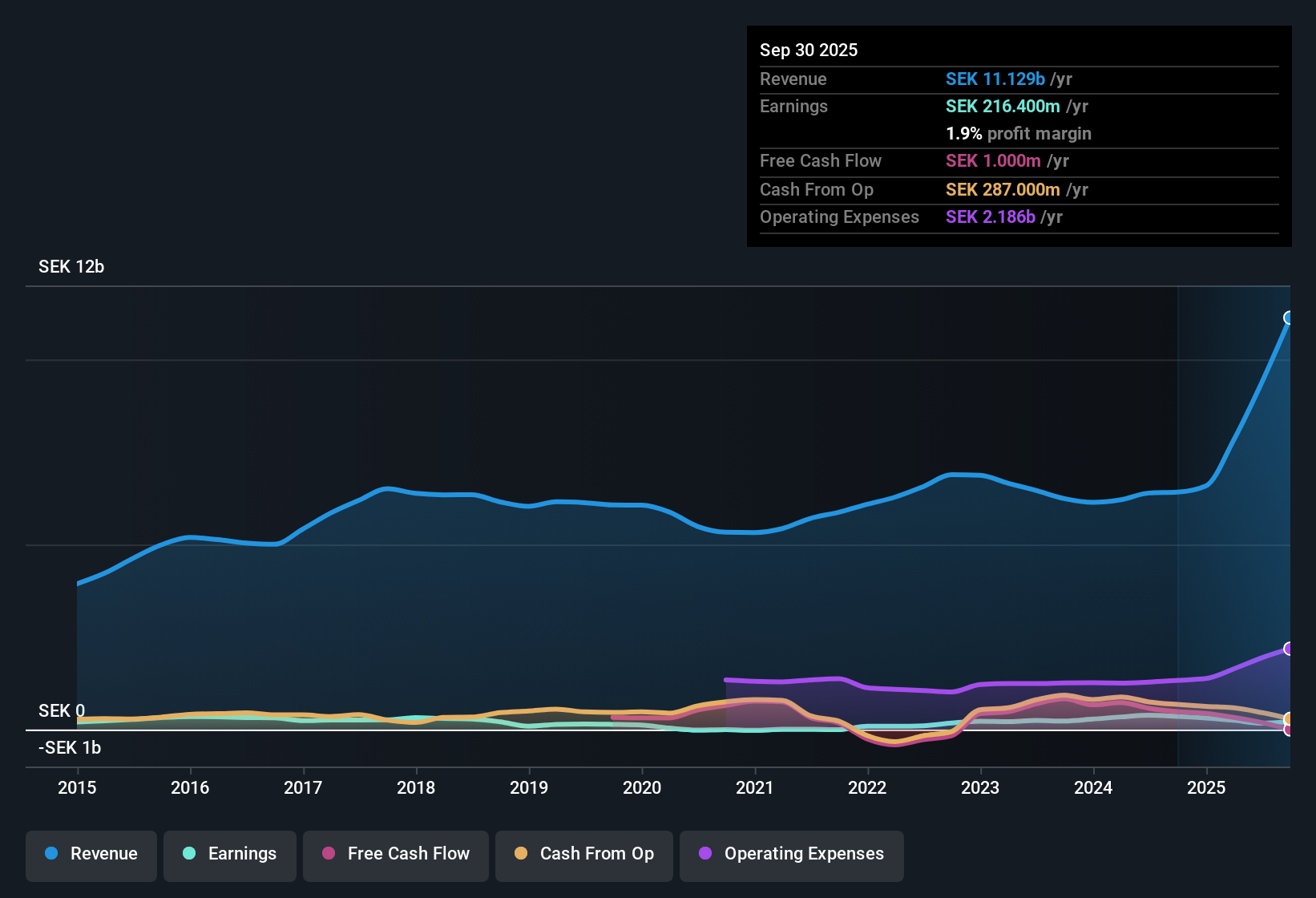Click the SEK 11.129b revenue value
This screenshot has width=1316, height=898.
coord(995,79)
